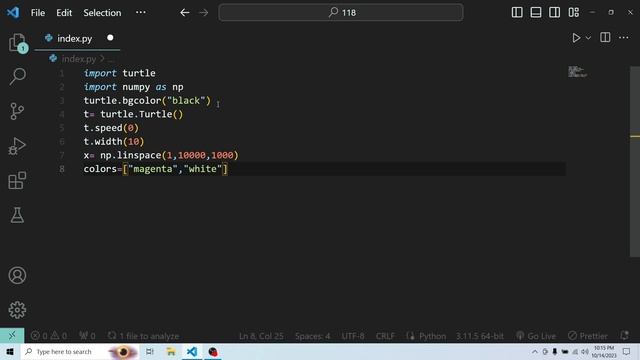Open the red app in taskbar
This screenshot has width=640, height=360.
[213, 351]
